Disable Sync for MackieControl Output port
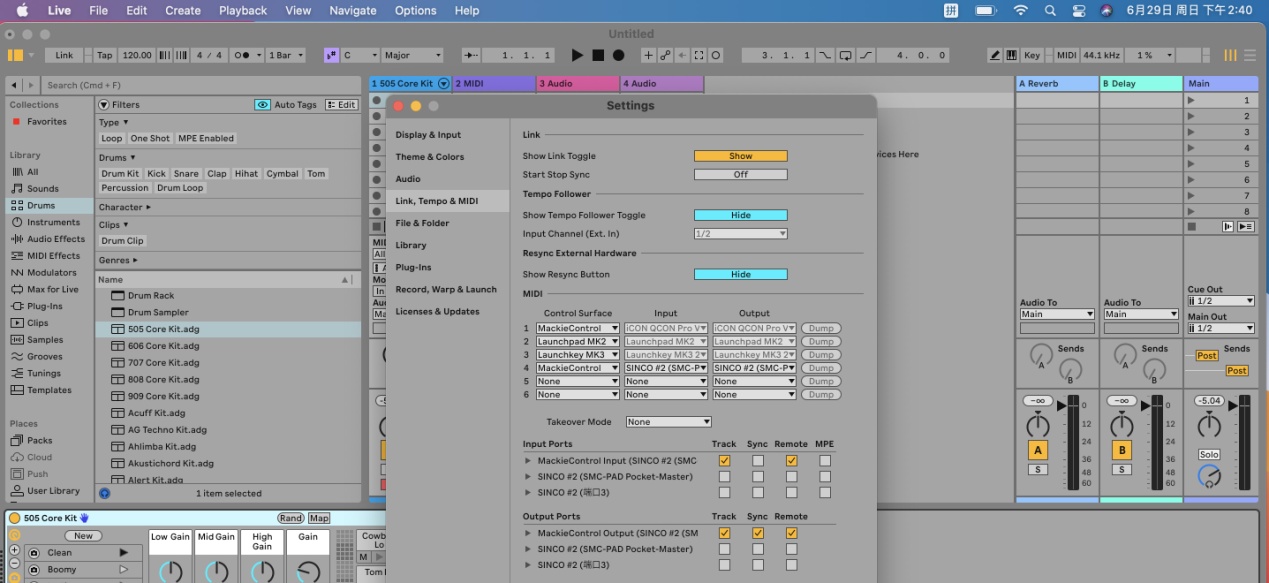 pyautogui.click(x=758, y=533)
